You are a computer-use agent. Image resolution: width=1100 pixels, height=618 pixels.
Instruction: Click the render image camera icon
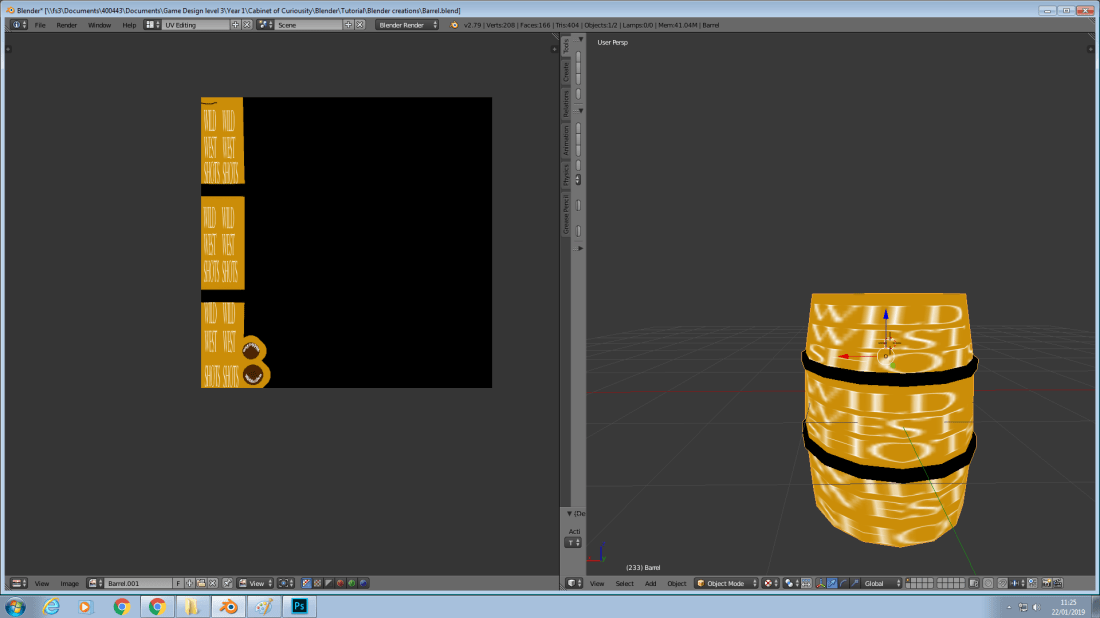1047,583
